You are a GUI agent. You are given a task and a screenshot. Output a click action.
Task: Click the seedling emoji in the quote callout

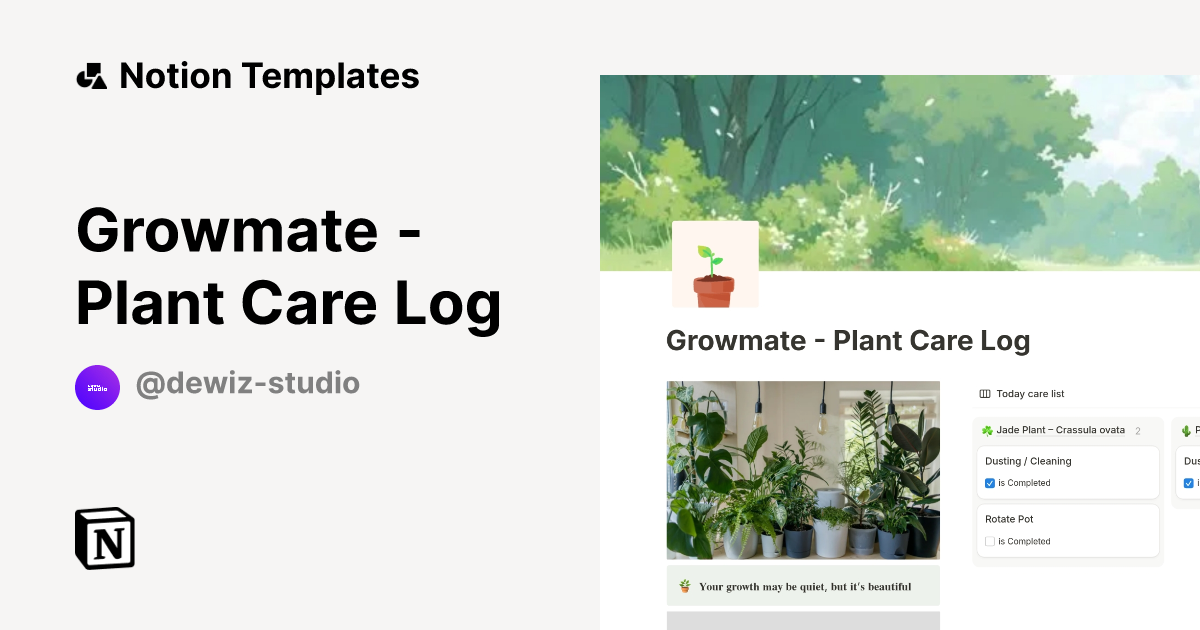pyautogui.click(x=684, y=585)
